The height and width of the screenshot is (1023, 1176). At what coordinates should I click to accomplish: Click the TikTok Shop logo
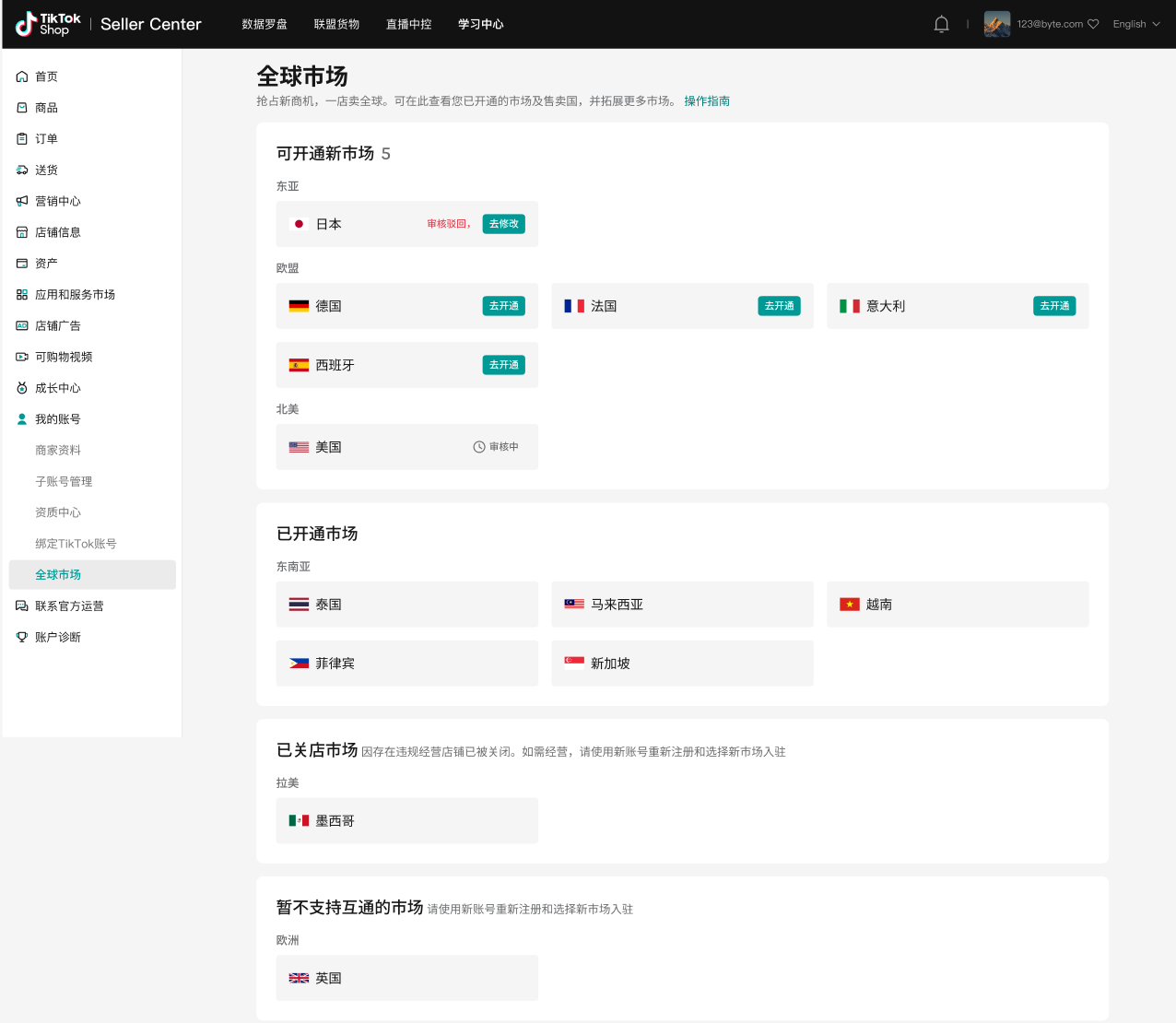(49, 24)
